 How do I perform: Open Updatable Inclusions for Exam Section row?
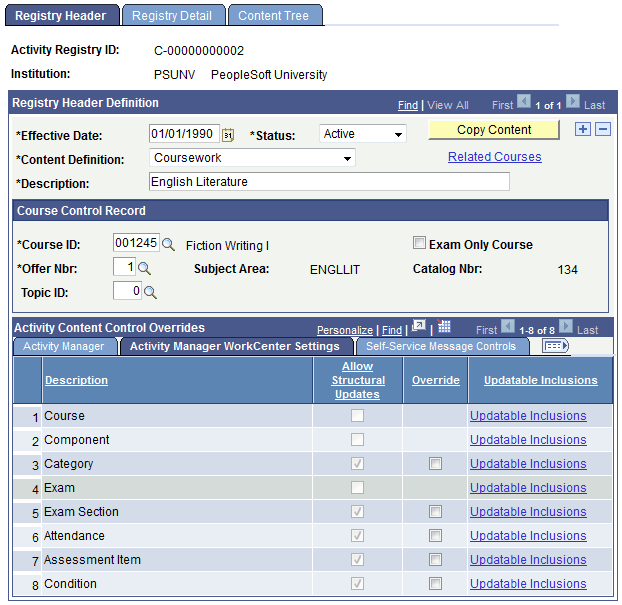[528, 511]
